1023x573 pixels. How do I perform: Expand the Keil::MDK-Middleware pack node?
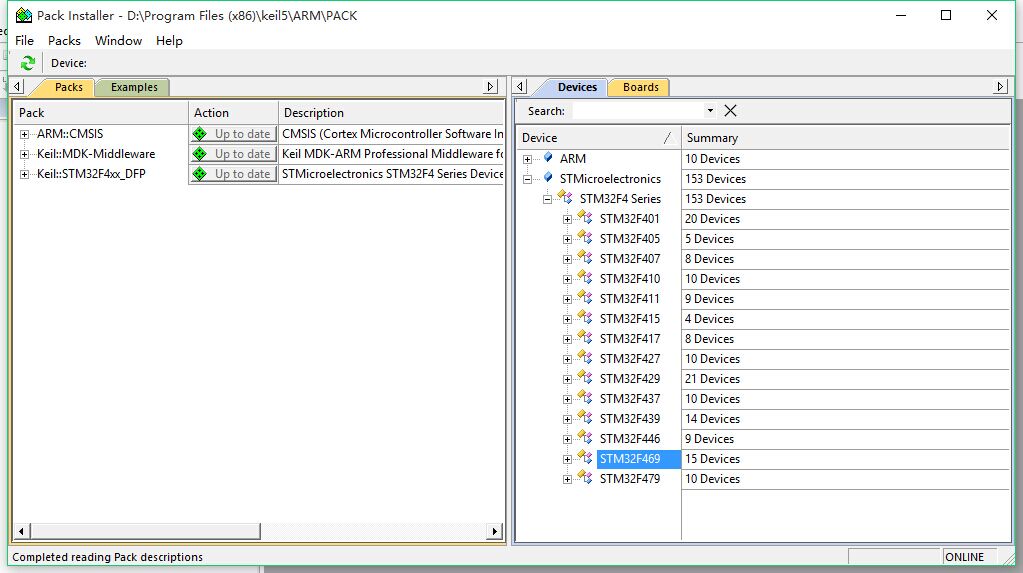pos(24,155)
